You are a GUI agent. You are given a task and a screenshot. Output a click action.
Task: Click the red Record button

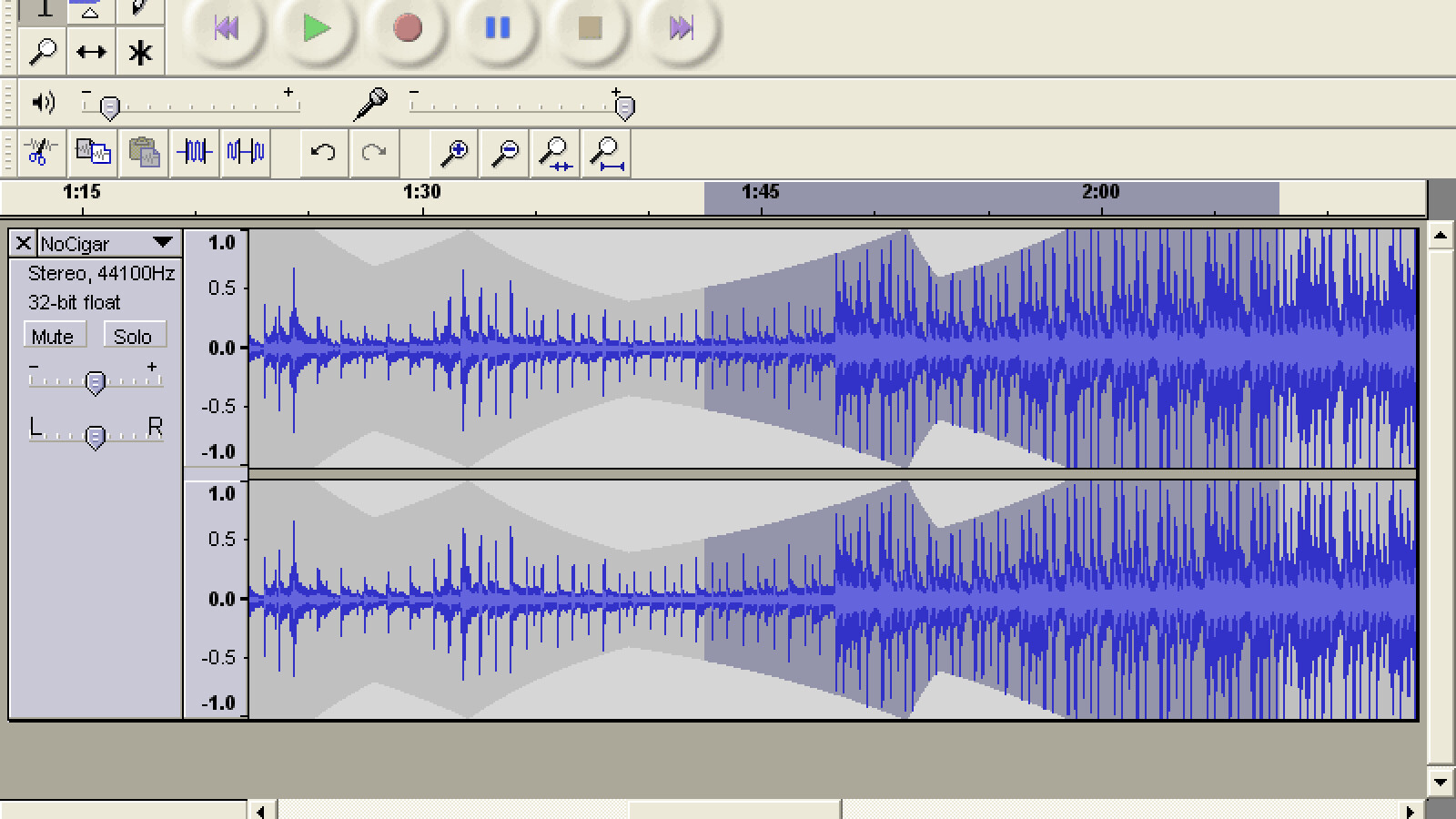pyautogui.click(x=408, y=28)
